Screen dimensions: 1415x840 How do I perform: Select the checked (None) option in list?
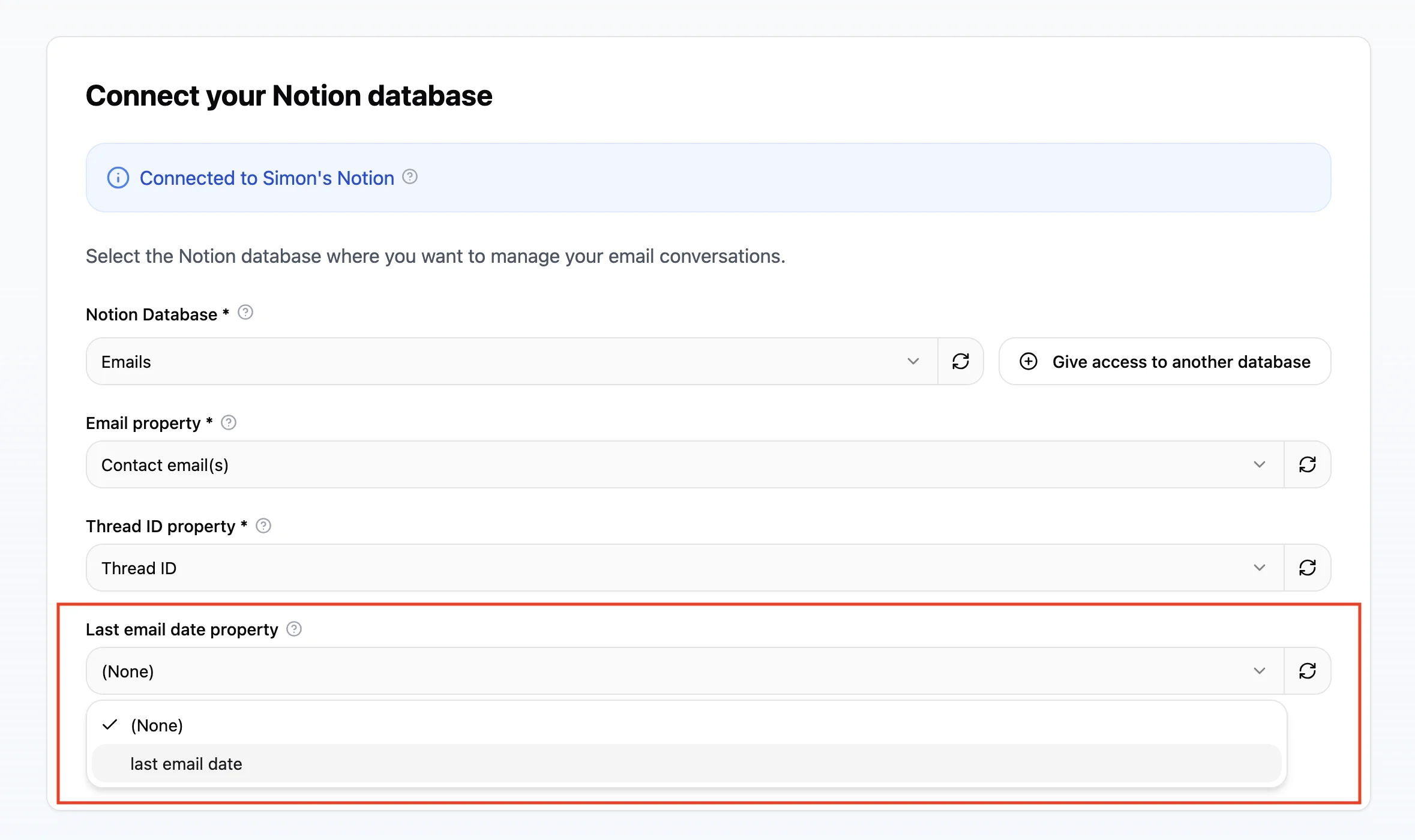click(686, 725)
